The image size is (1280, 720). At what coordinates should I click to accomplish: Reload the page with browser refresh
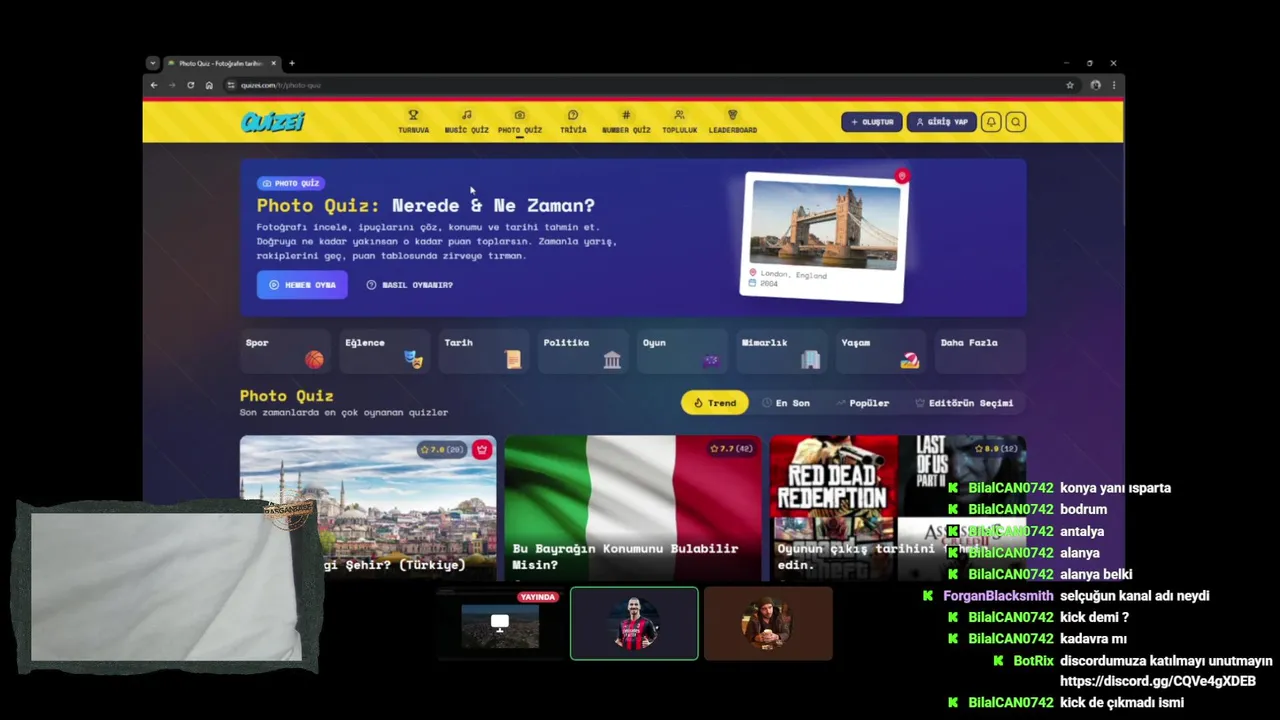[x=190, y=85]
